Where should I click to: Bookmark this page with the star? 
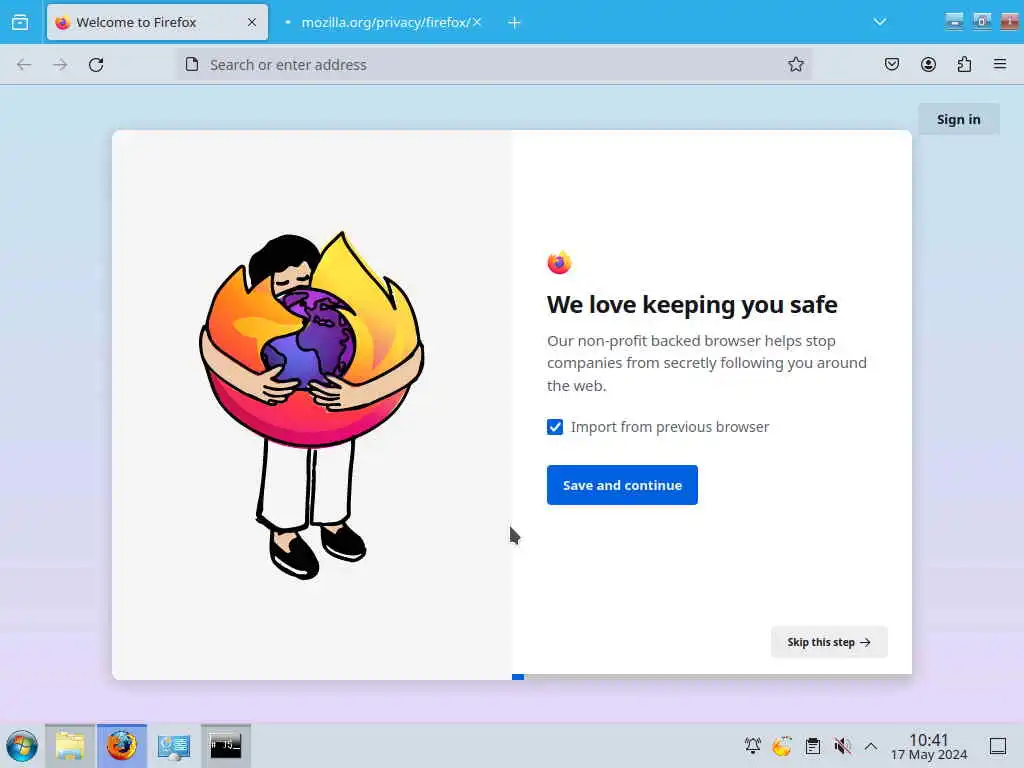coord(795,65)
